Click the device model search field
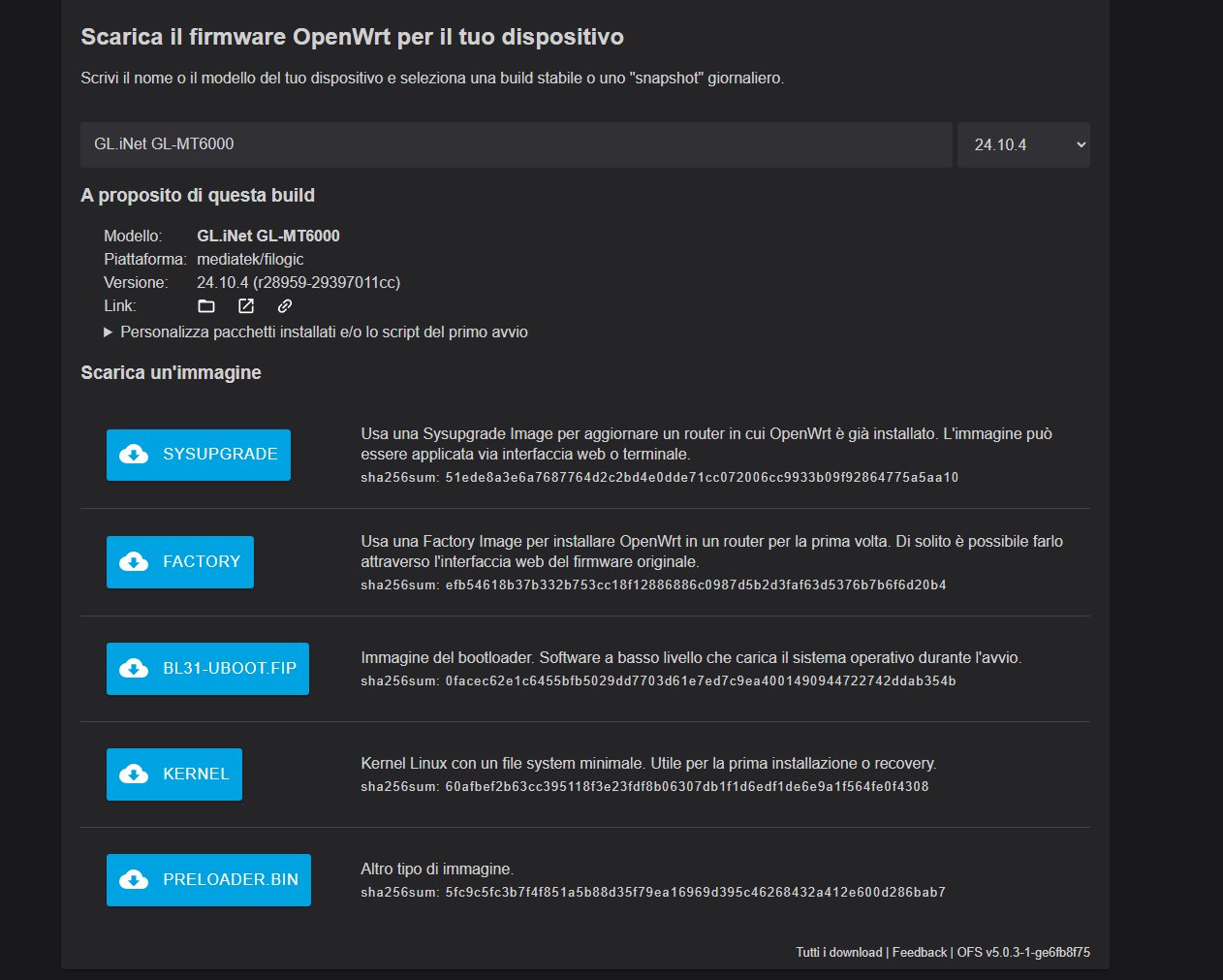Viewport: 1223px width, 980px height. tap(517, 144)
